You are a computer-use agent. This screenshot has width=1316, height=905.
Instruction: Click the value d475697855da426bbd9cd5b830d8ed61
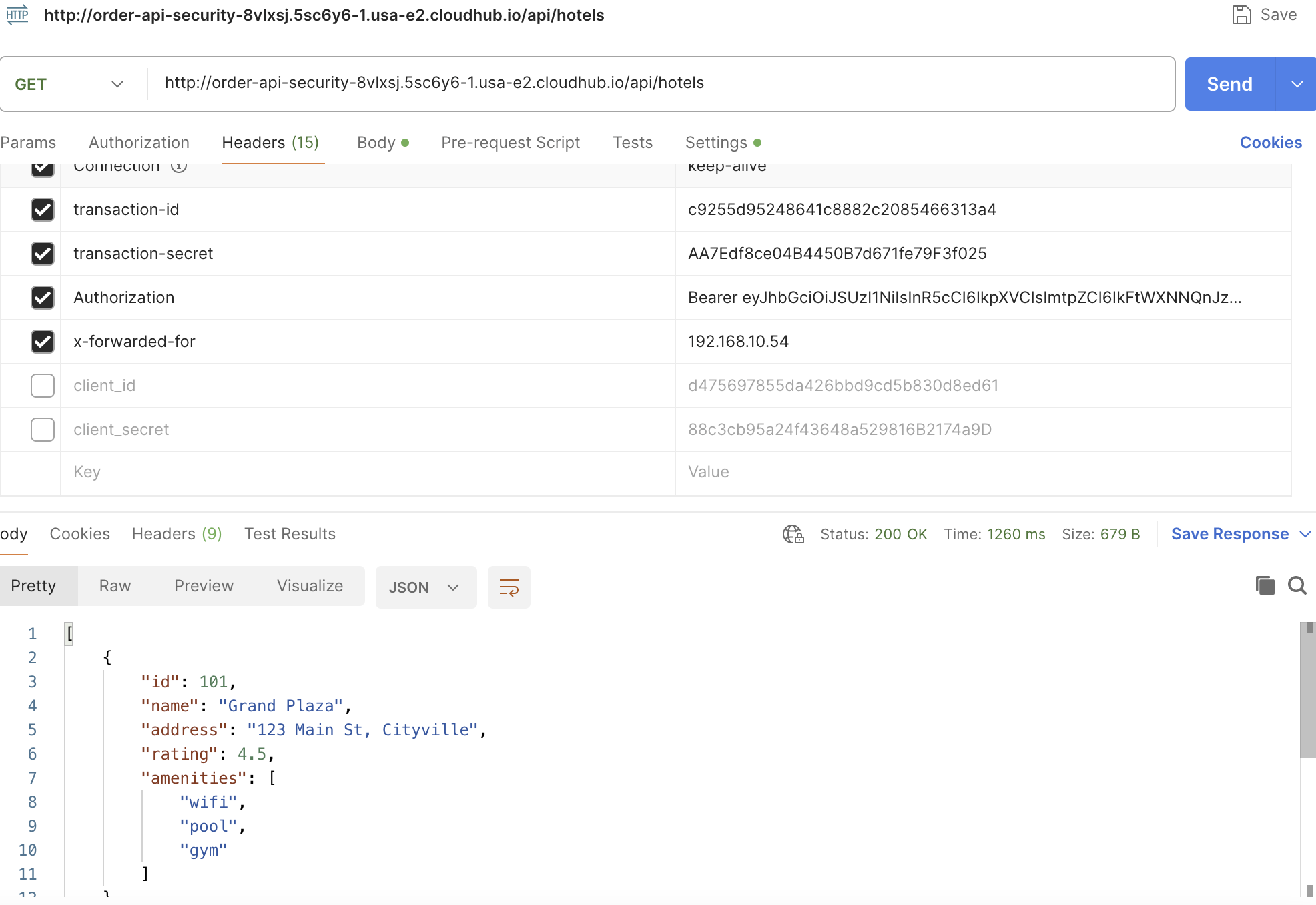click(844, 386)
